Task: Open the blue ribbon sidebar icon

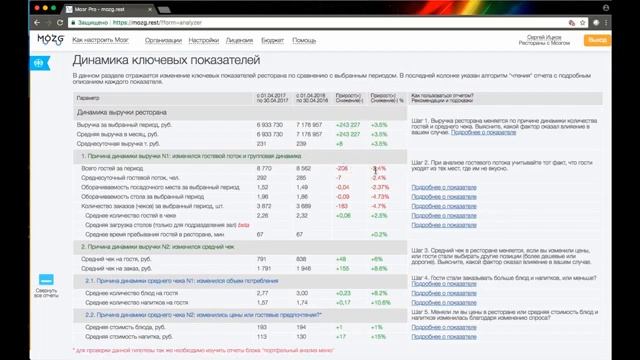Action: pyautogui.click(x=40, y=63)
